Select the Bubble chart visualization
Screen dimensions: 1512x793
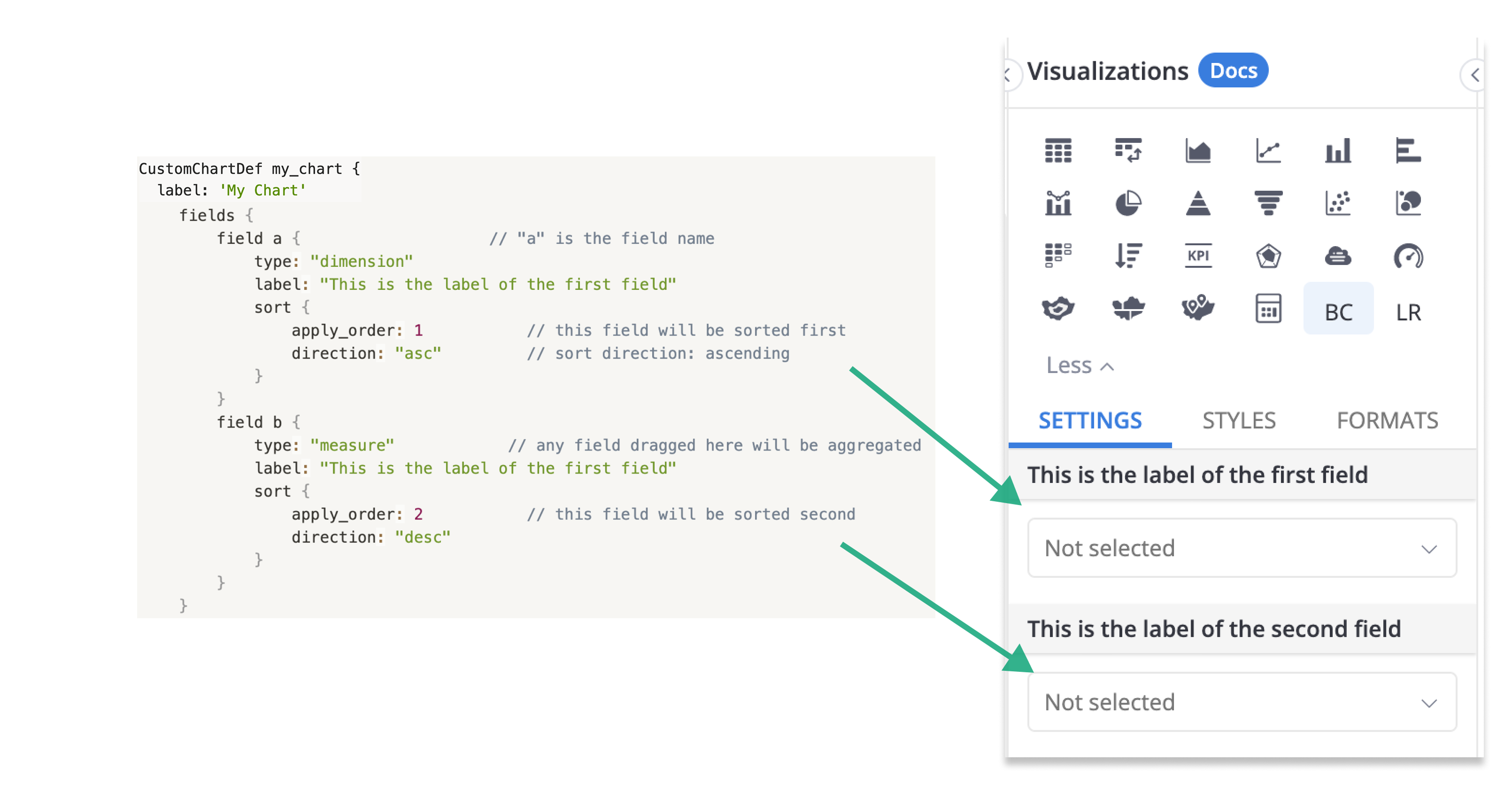click(1408, 203)
